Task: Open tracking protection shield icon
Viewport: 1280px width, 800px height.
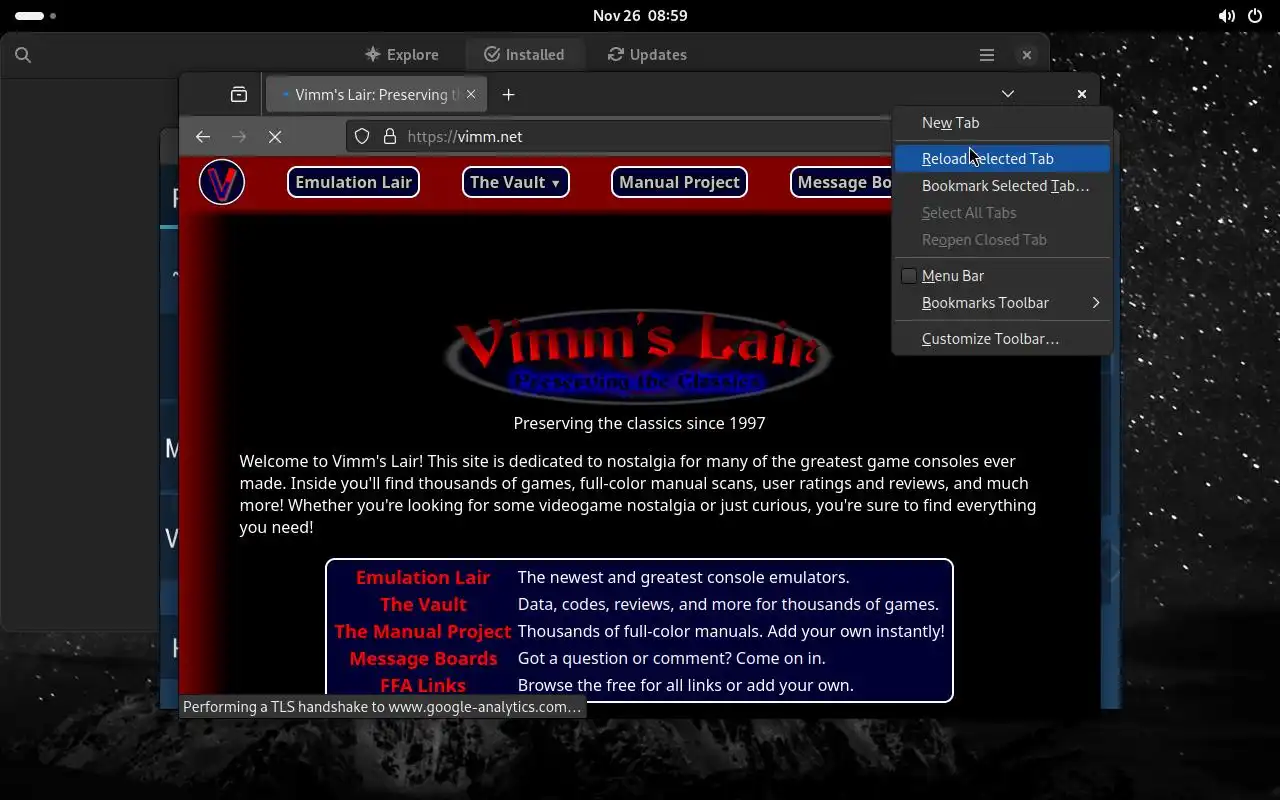Action: 363,136
